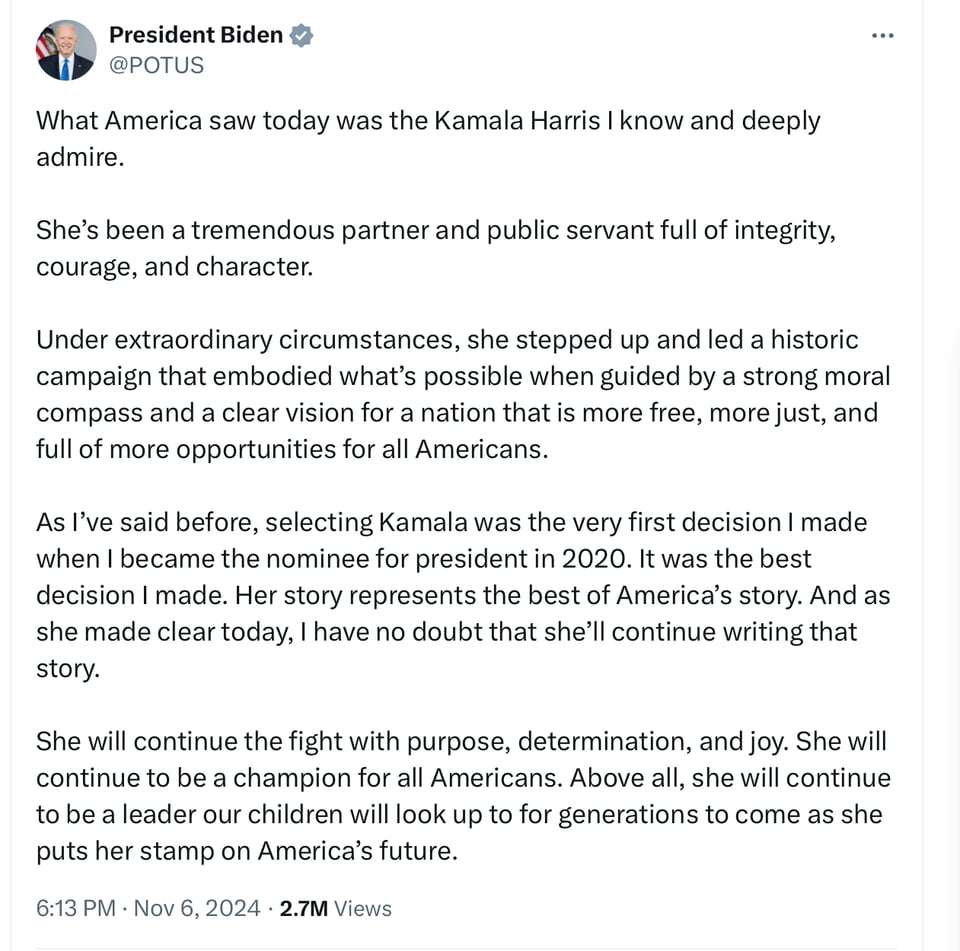This screenshot has width=960, height=951.
Task: Click the Nov 6, 2024 date
Action: coord(197,908)
